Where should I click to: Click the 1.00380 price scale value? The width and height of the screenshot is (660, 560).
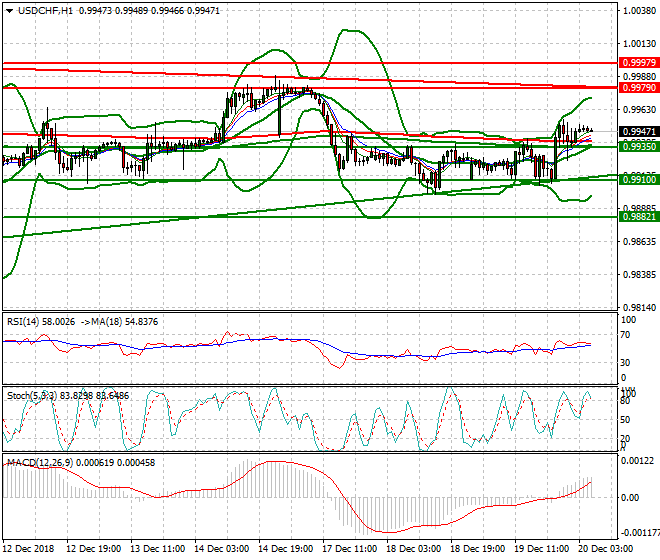tap(639, 11)
